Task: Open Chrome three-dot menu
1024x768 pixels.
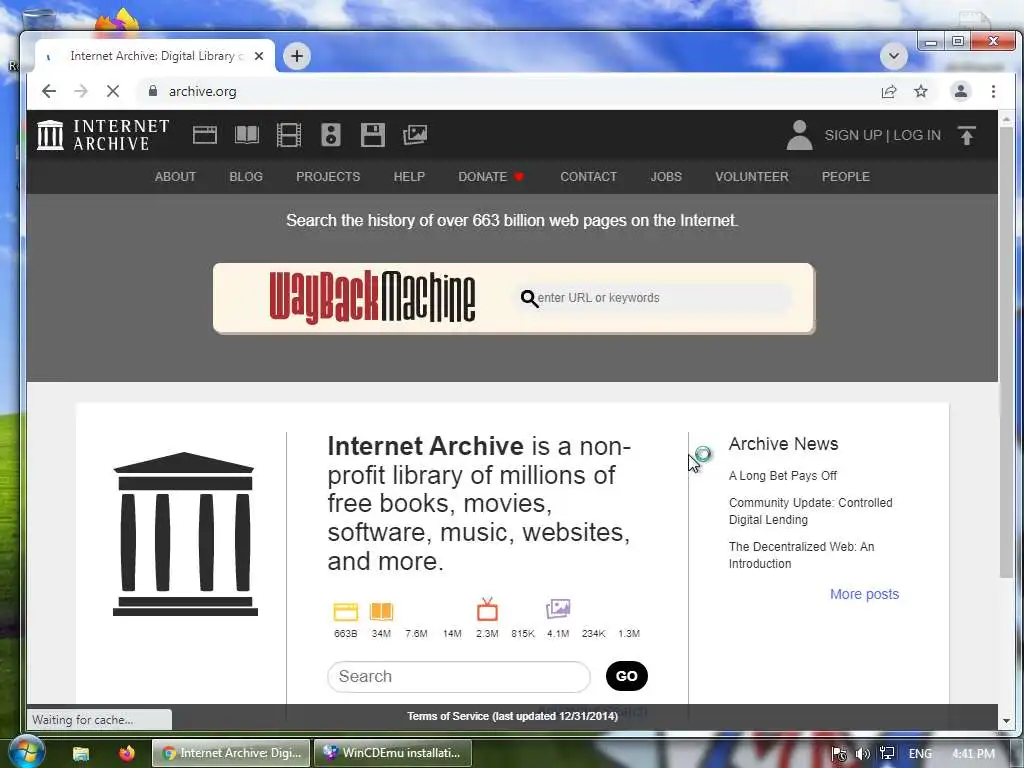Action: (x=993, y=91)
